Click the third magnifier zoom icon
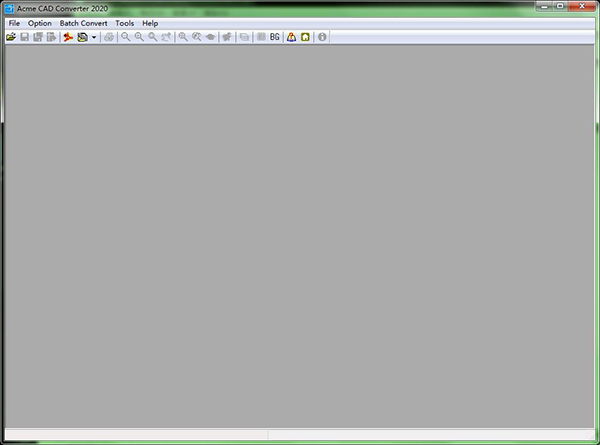Viewport: 600px width, 445px height. [x=152, y=37]
